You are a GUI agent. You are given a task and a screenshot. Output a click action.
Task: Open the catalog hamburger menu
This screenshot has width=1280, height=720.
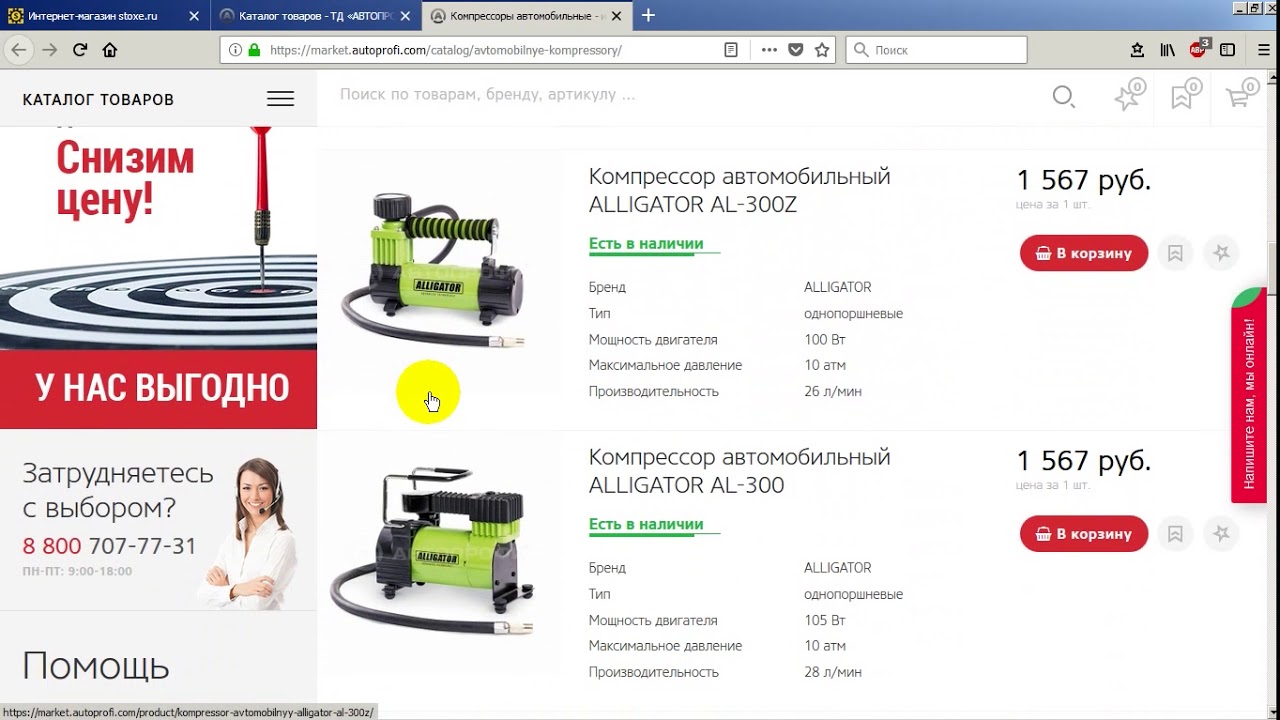280,99
